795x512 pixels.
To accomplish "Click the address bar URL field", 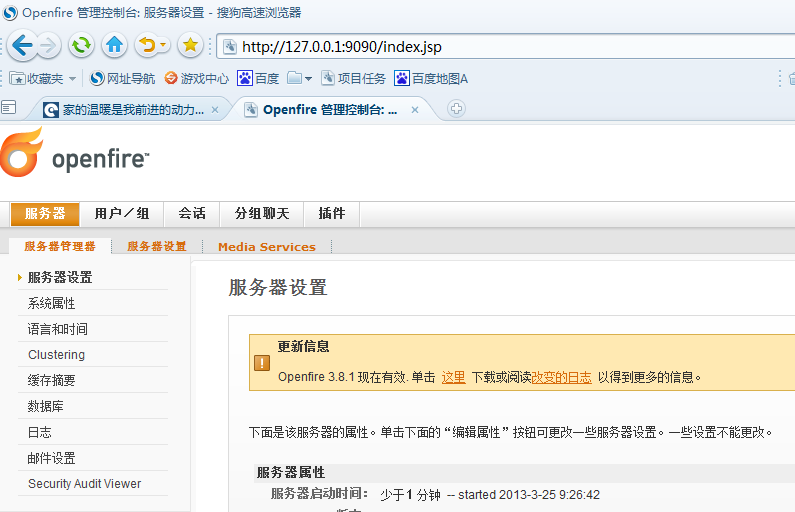I will click(507, 47).
